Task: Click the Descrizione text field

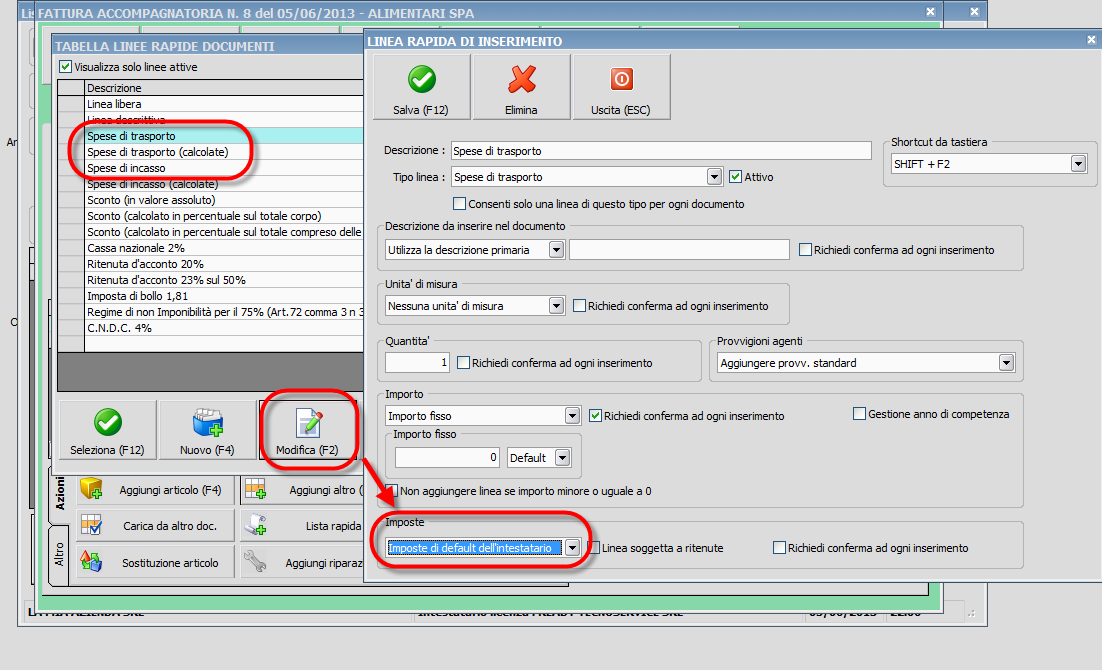Action: point(661,150)
